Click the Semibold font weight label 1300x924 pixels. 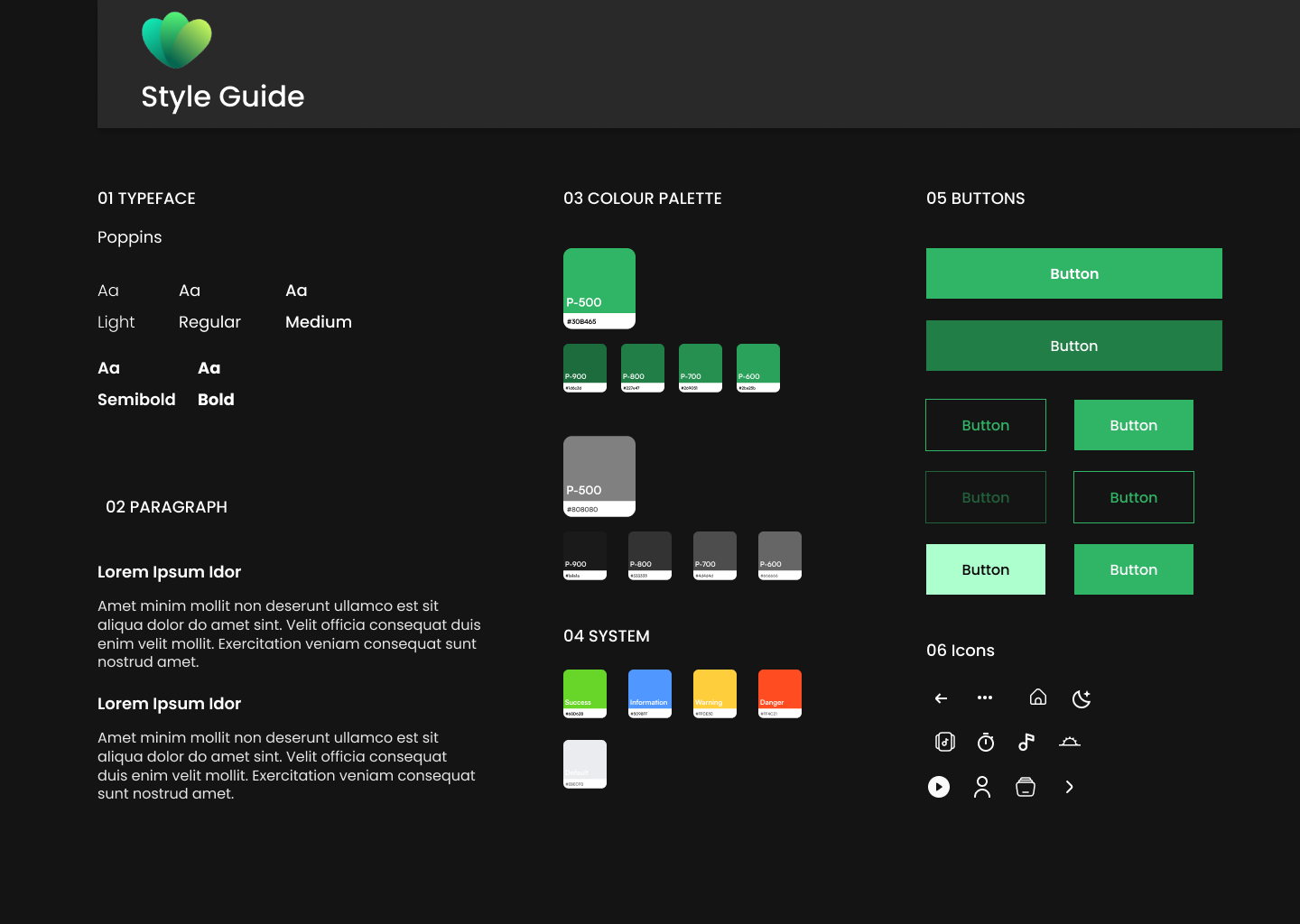pos(136,400)
